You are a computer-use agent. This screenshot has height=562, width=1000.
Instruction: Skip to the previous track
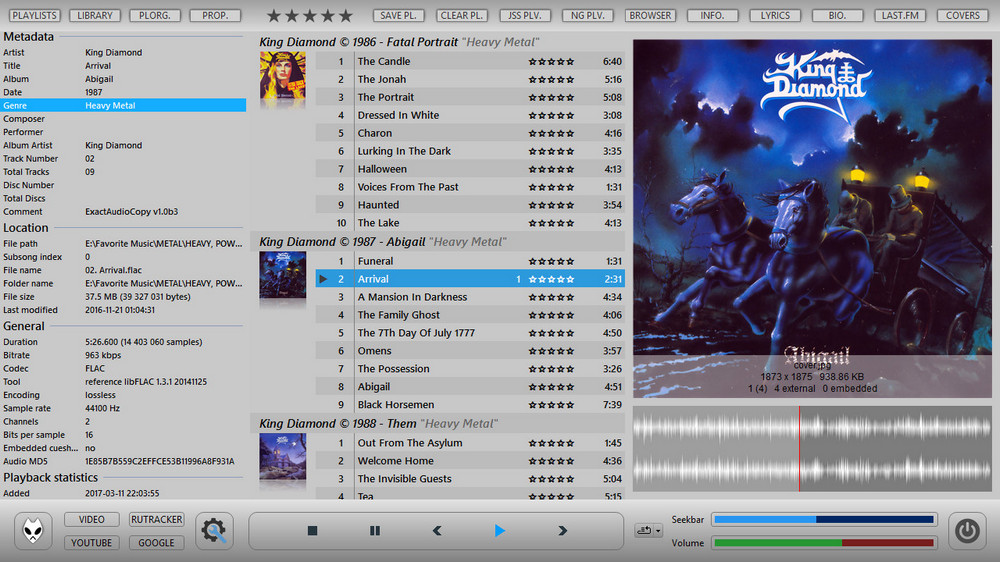[x=437, y=531]
